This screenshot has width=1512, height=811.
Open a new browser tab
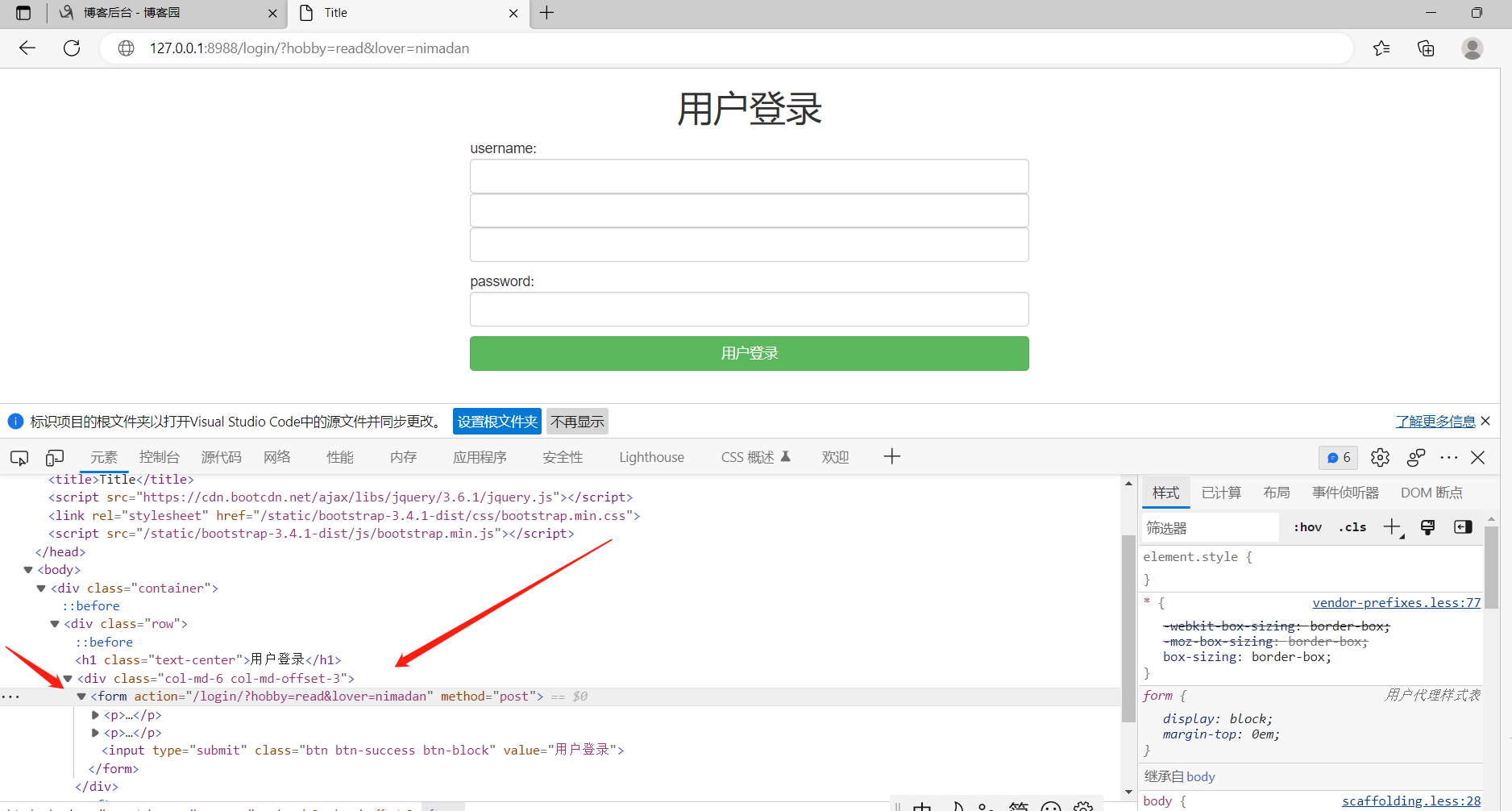[546, 12]
